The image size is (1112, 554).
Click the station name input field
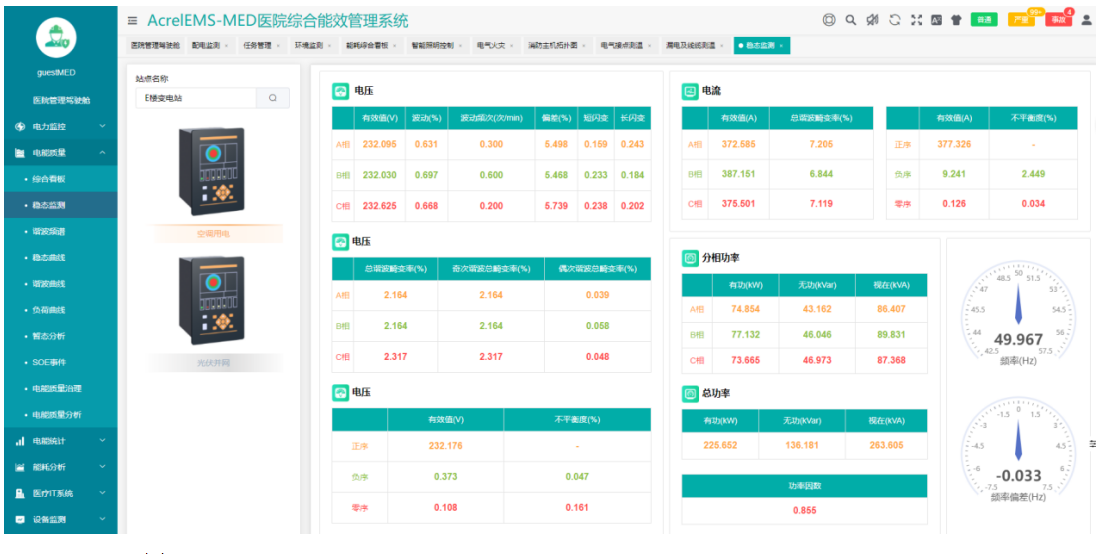[x=197, y=98]
